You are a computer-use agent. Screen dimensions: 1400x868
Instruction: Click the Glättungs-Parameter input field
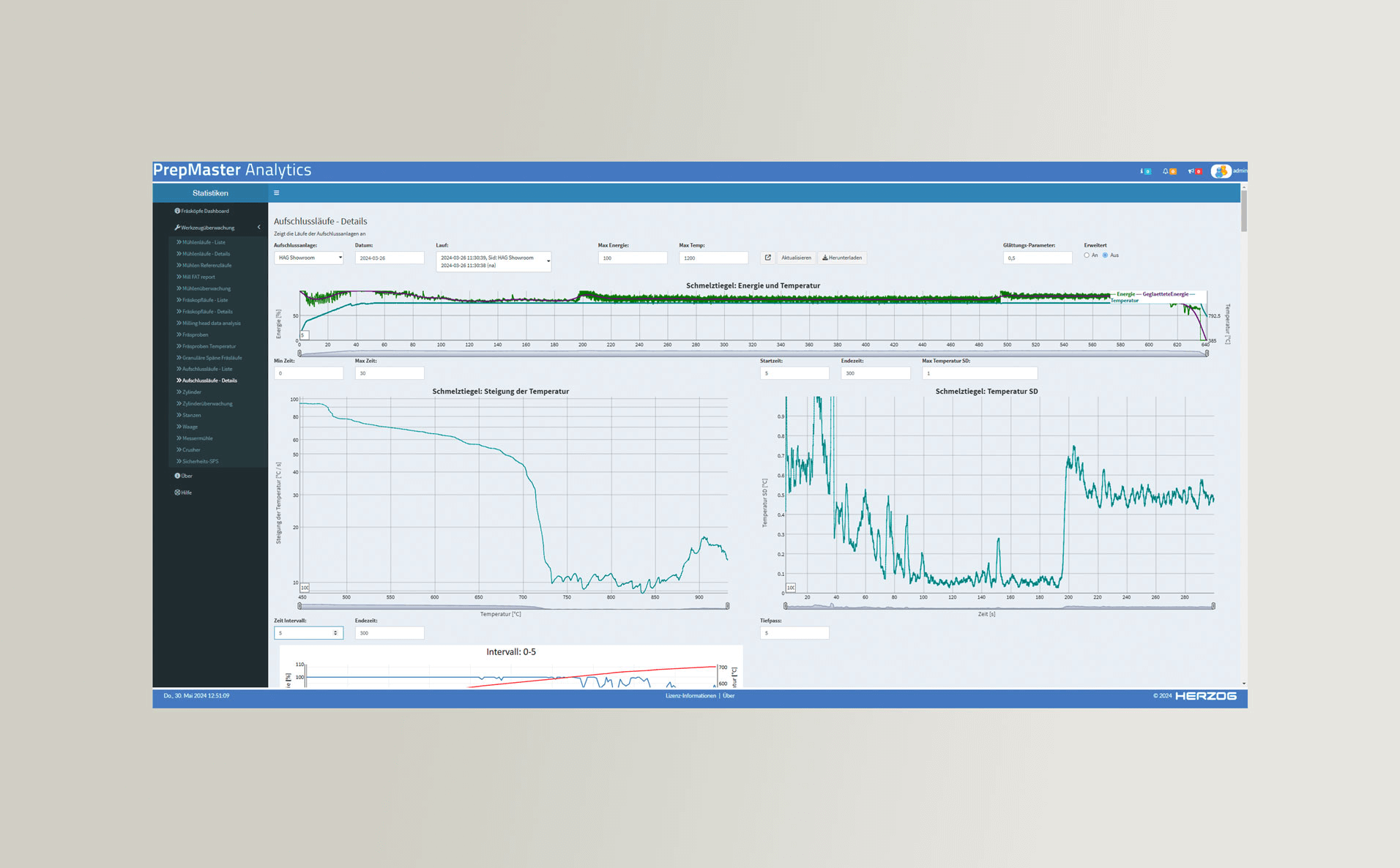[x=1038, y=258]
